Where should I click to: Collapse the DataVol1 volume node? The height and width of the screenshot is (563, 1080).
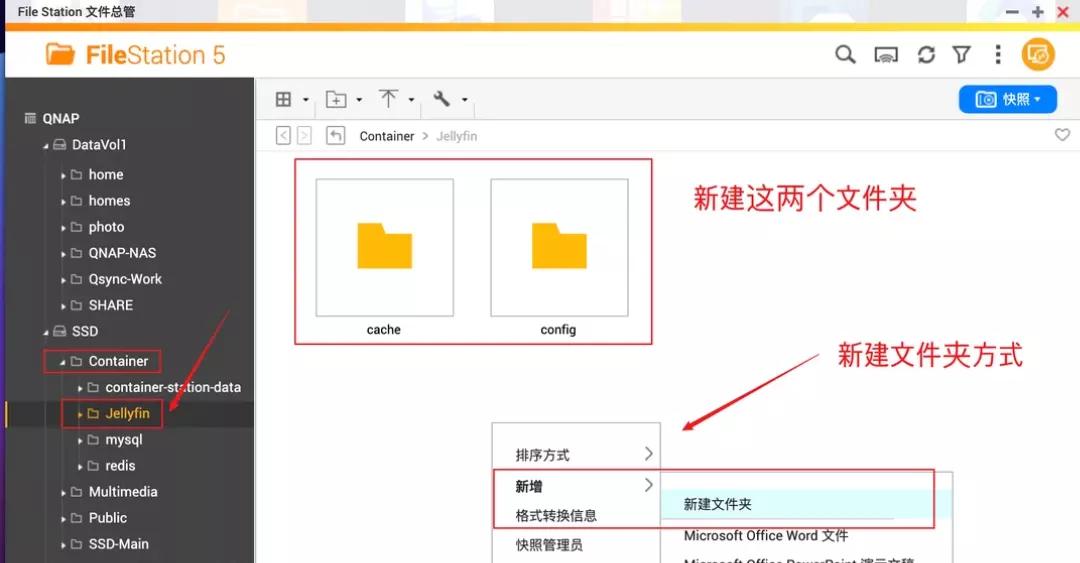click(x=46, y=146)
